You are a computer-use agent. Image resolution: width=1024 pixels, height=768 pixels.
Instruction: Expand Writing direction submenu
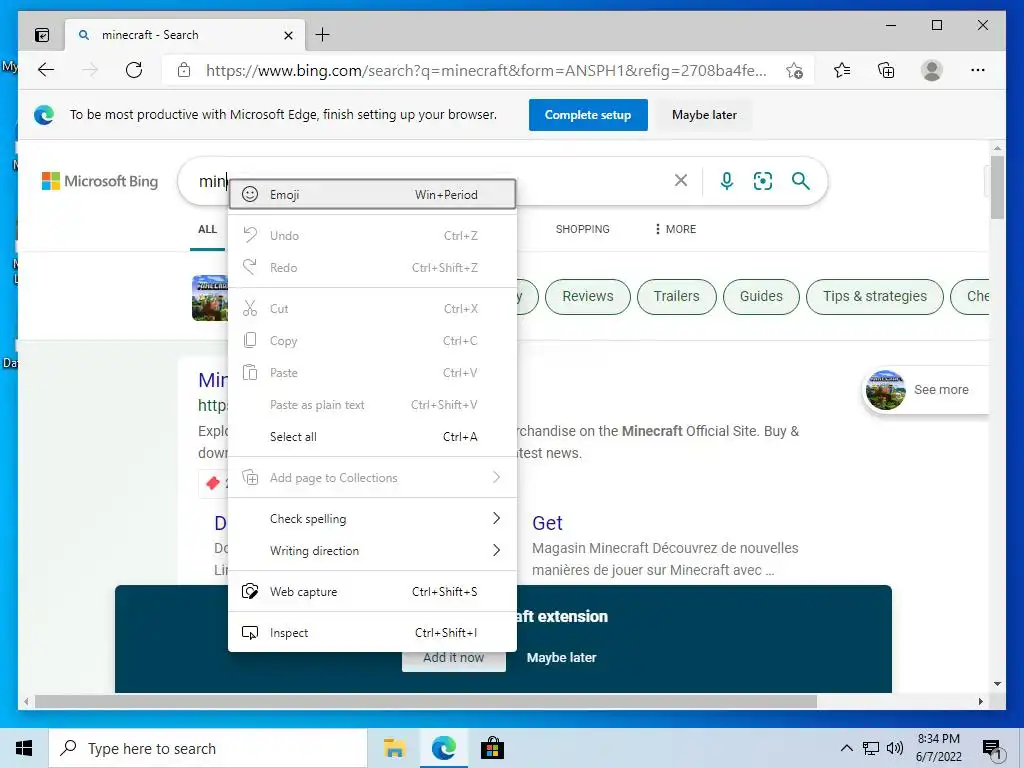pyautogui.click(x=372, y=551)
